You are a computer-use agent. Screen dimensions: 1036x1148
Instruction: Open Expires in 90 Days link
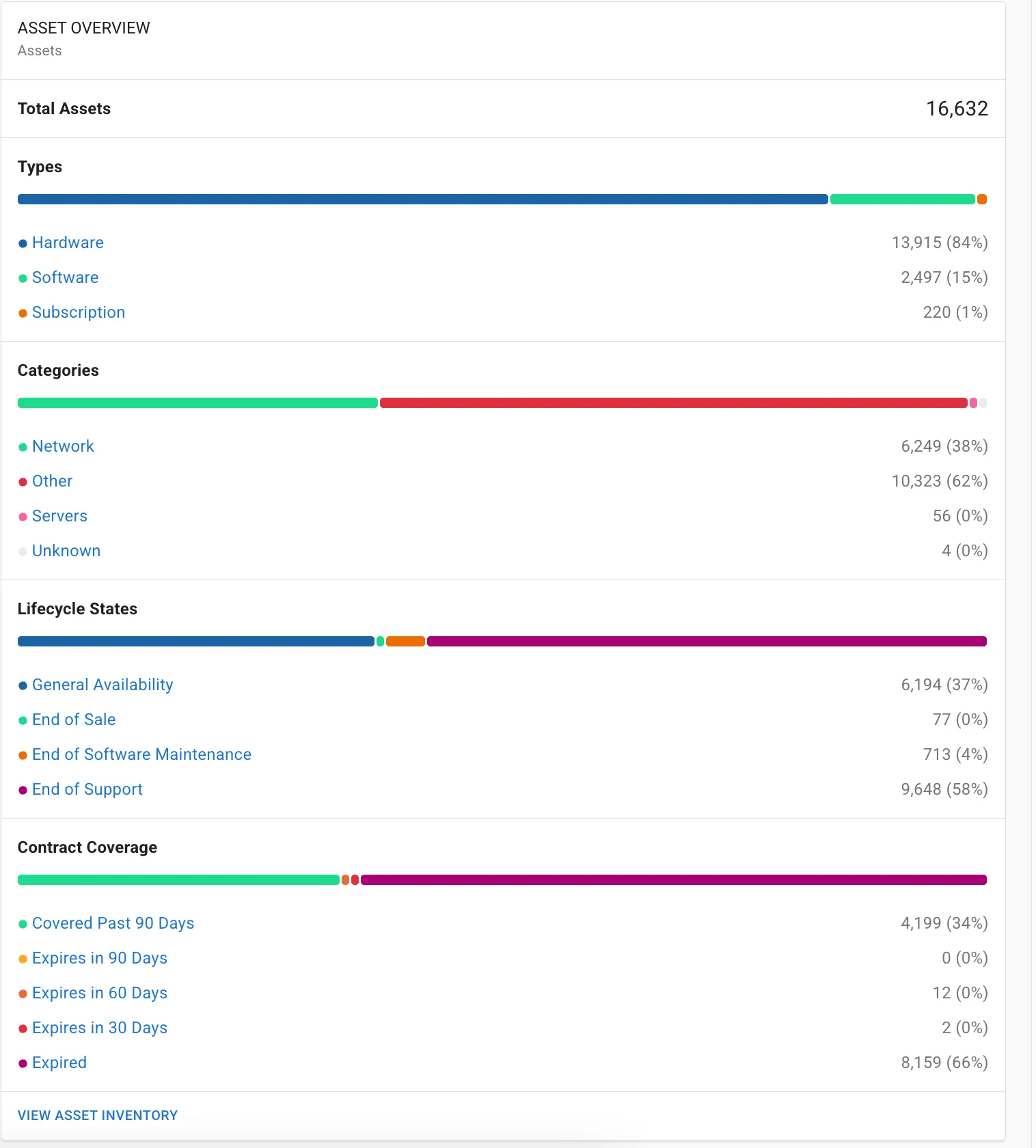click(x=100, y=958)
